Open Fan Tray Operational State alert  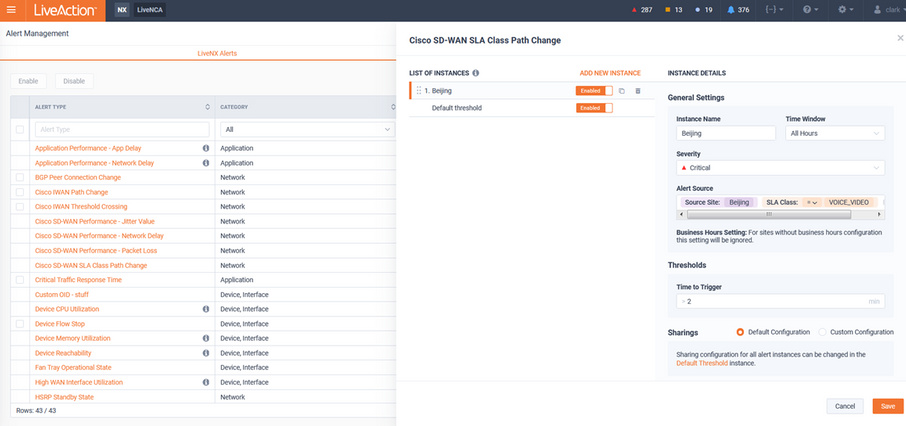pos(73,368)
